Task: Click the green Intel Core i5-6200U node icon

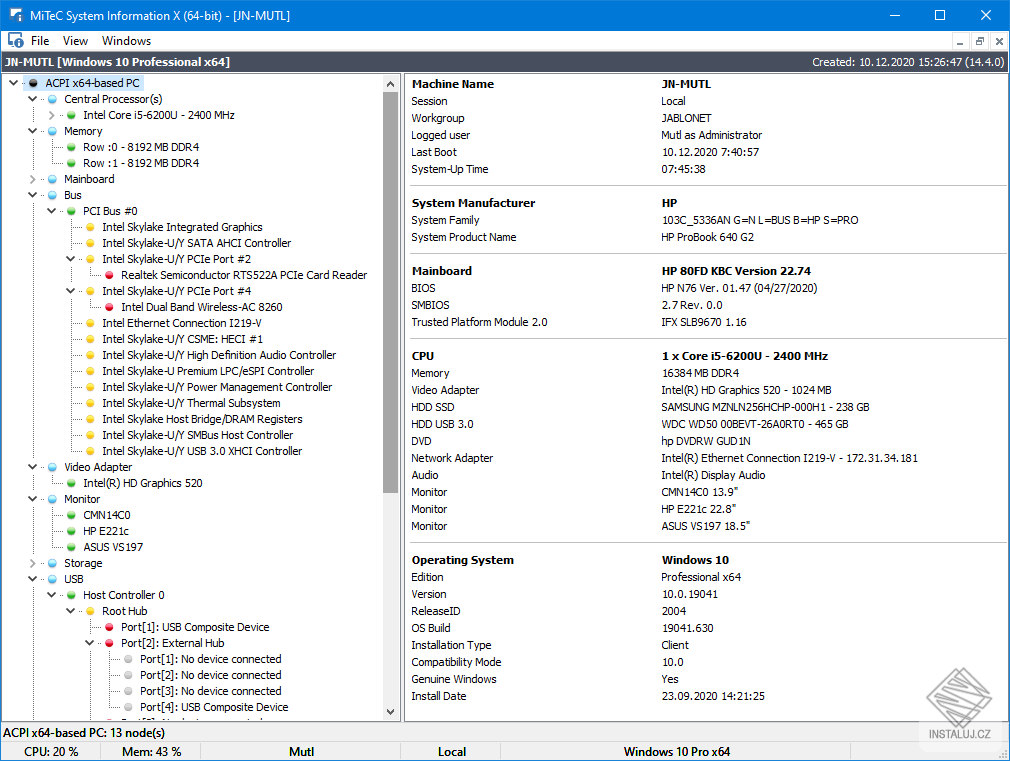Action: click(71, 115)
